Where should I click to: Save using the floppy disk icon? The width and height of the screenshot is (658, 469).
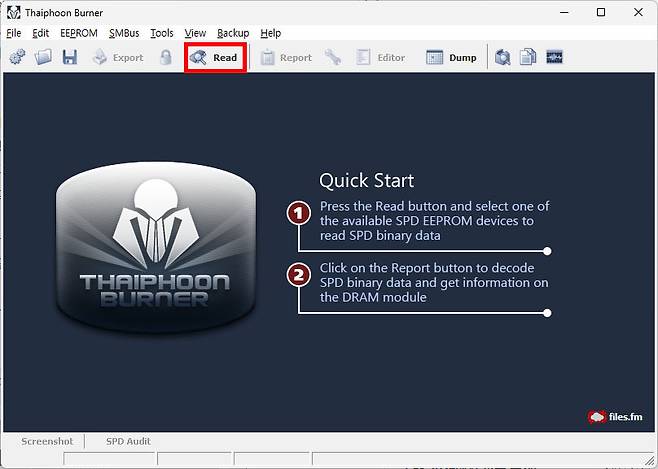coord(69,58)
